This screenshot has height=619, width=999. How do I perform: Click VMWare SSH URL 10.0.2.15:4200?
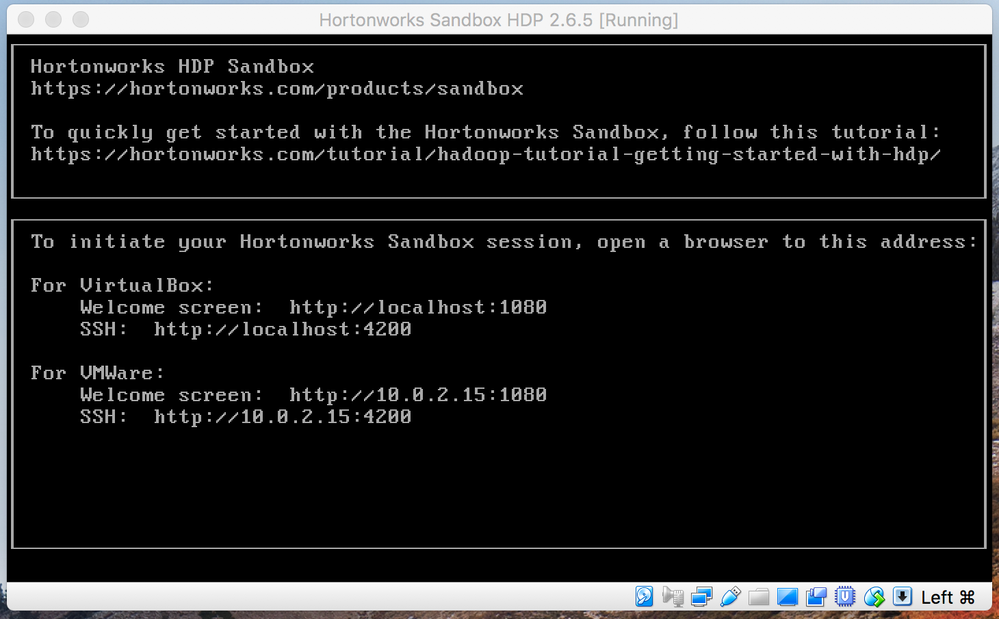click(x=283, y=416)
